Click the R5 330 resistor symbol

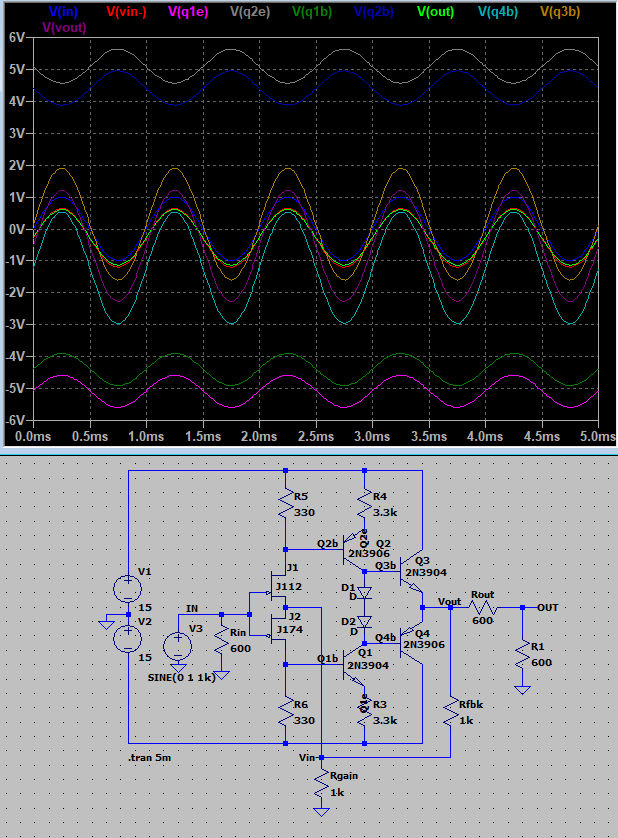[x=286, y=503]
